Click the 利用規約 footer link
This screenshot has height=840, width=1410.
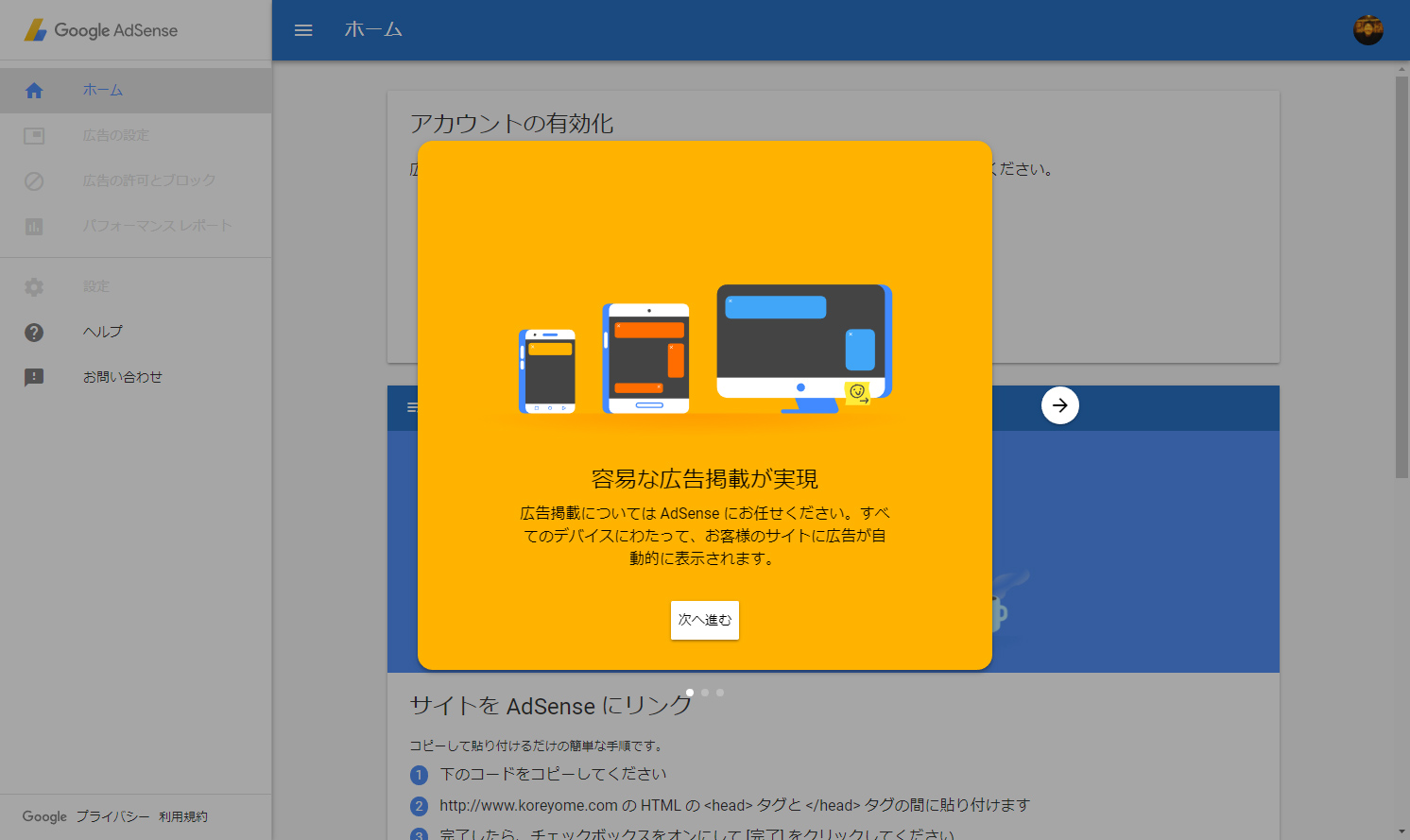(x=183, y=816)
